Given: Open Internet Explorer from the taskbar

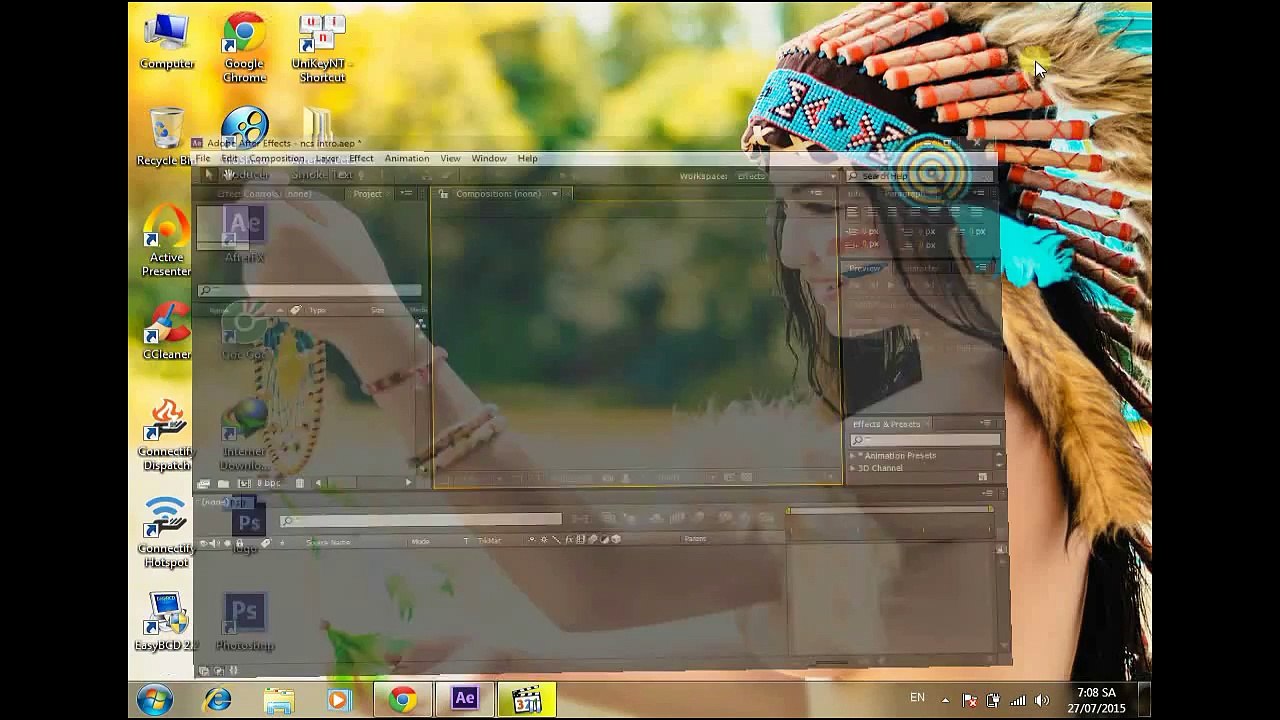Looking at the screenshot, I should (217, 699).
